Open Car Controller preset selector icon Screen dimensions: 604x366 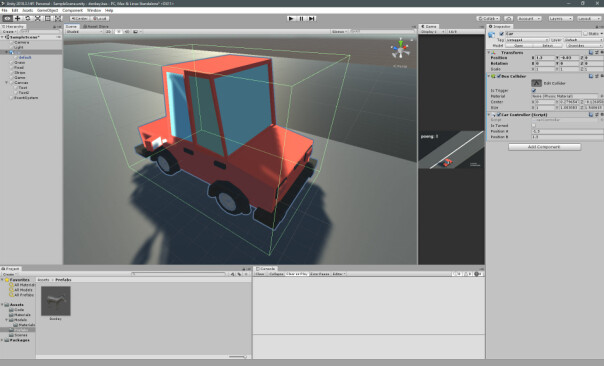(597, 114)
